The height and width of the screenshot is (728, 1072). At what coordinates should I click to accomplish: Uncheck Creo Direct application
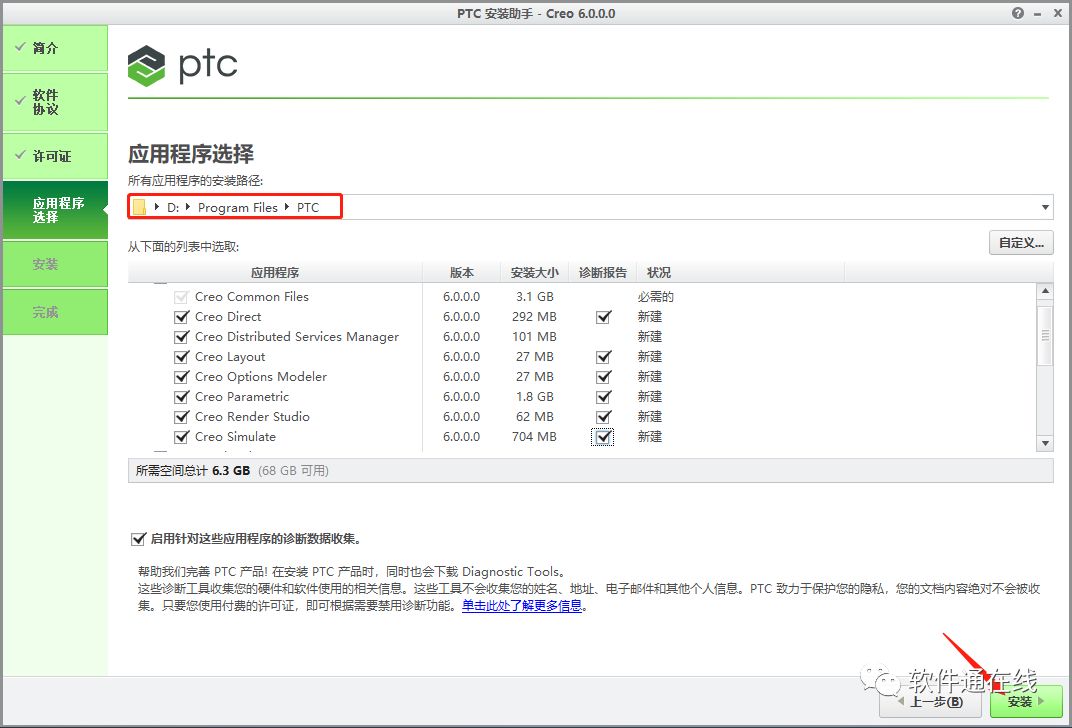tap(181, 317)
